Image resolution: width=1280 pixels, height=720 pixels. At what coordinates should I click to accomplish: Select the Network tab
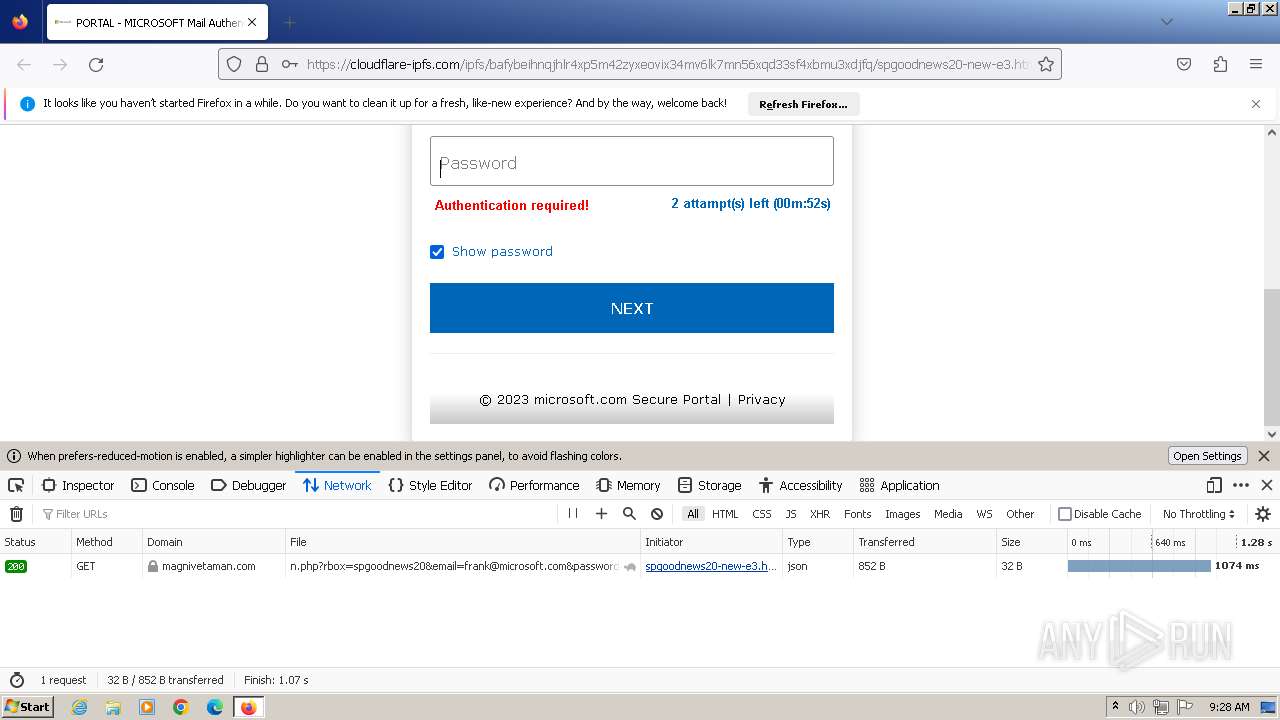337,485
